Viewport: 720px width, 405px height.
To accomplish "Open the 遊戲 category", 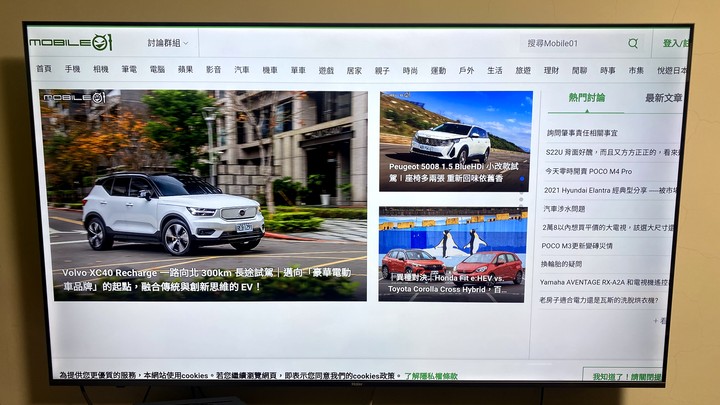I will point(326,70).
